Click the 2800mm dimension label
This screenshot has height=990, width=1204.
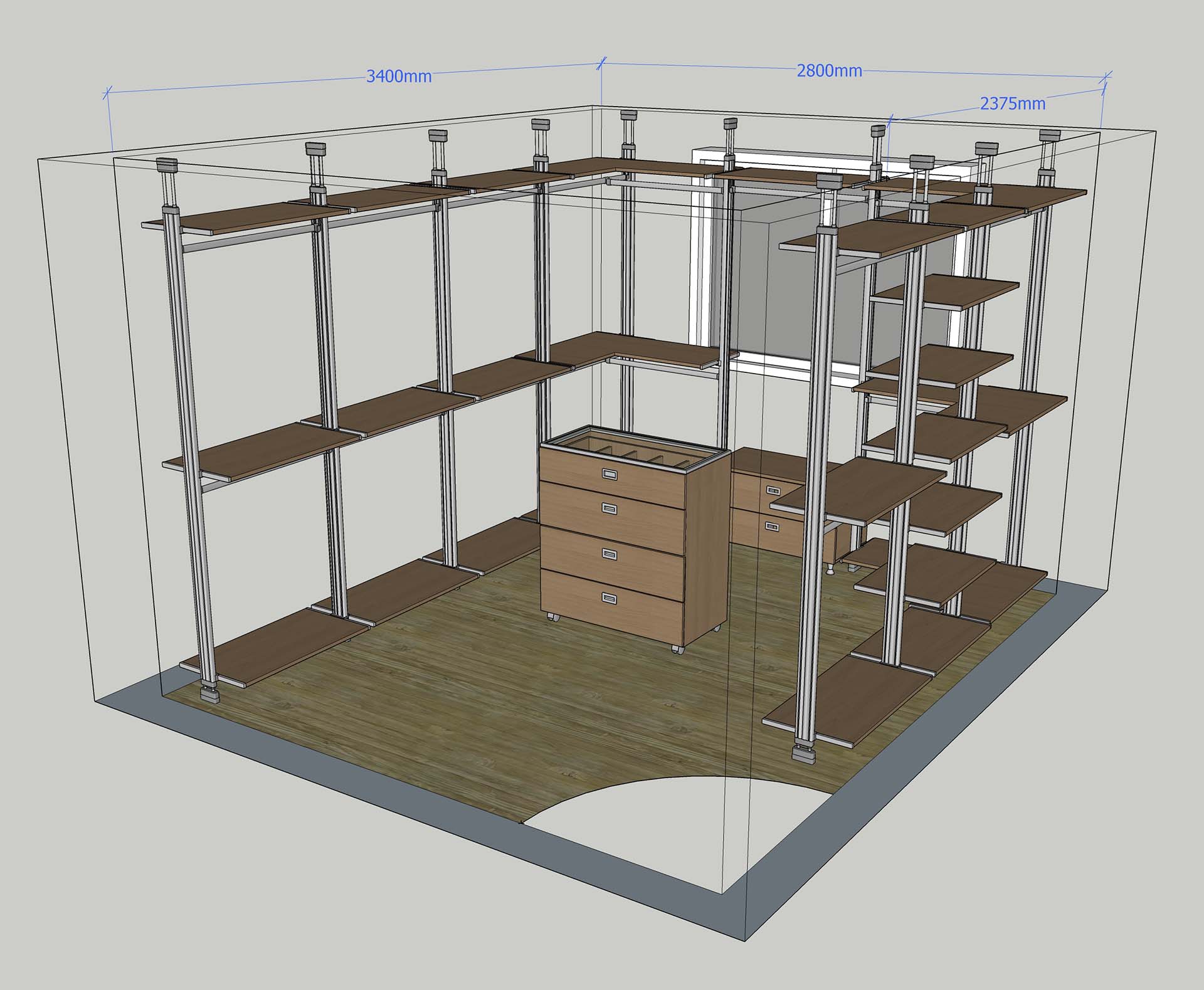pos(829,71)
